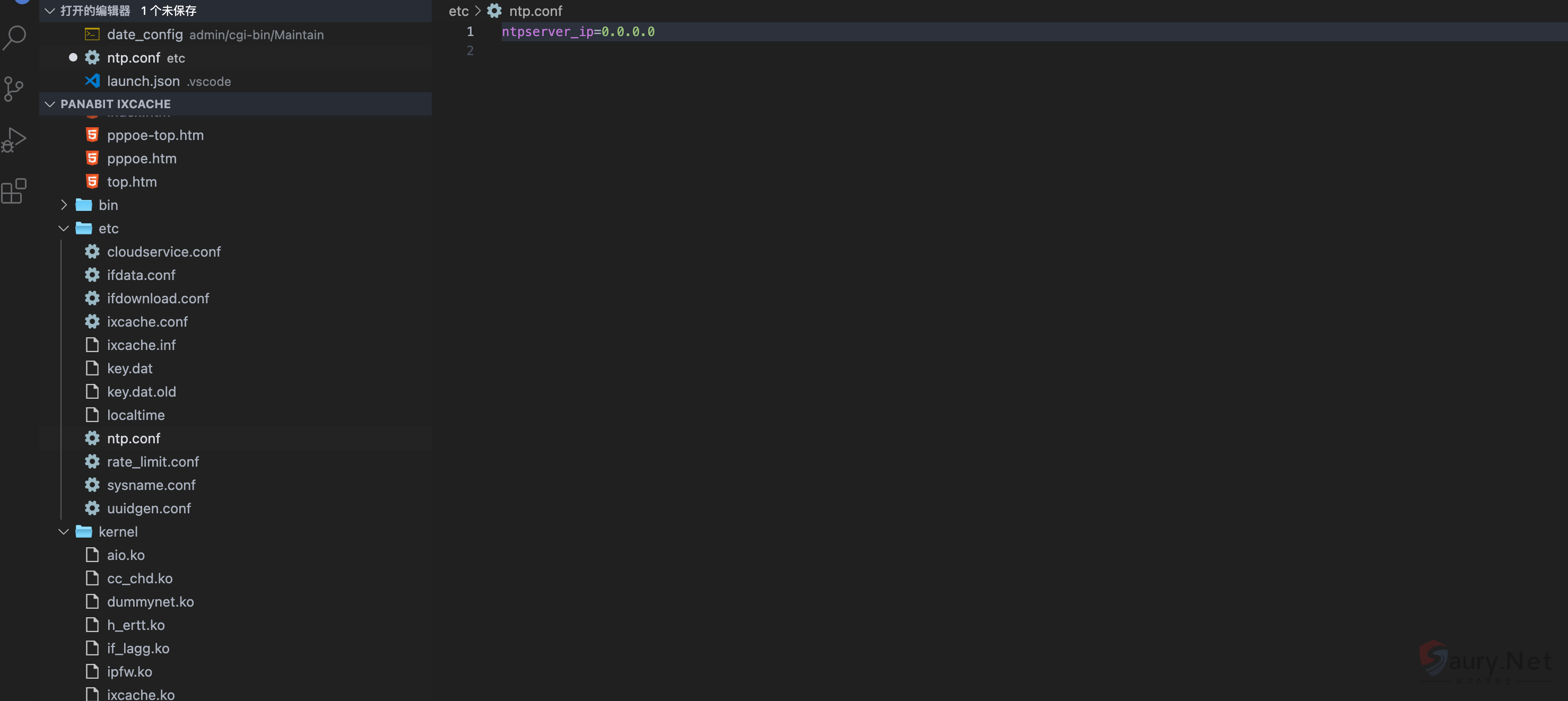
Task: Collapse the 打开的编辑器 section
Action: tap(49, 11)
